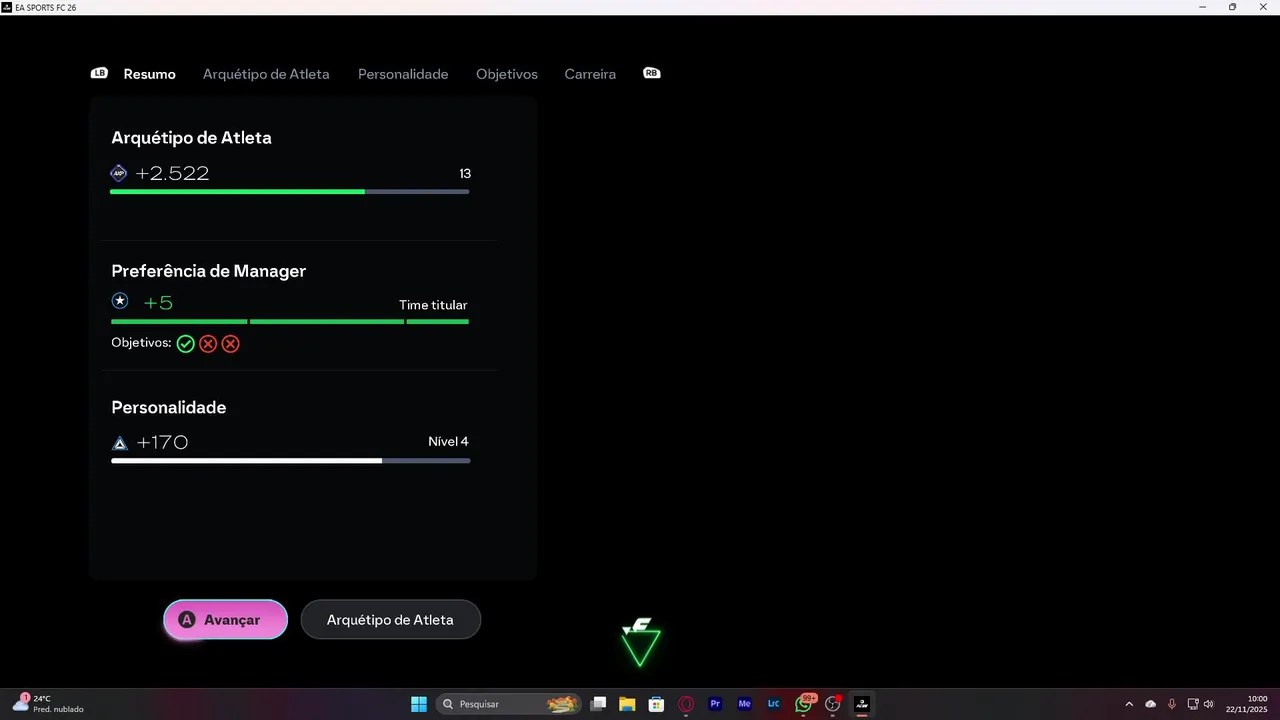
Task: Select the Carreira tab
Action: tap(590, 74)
